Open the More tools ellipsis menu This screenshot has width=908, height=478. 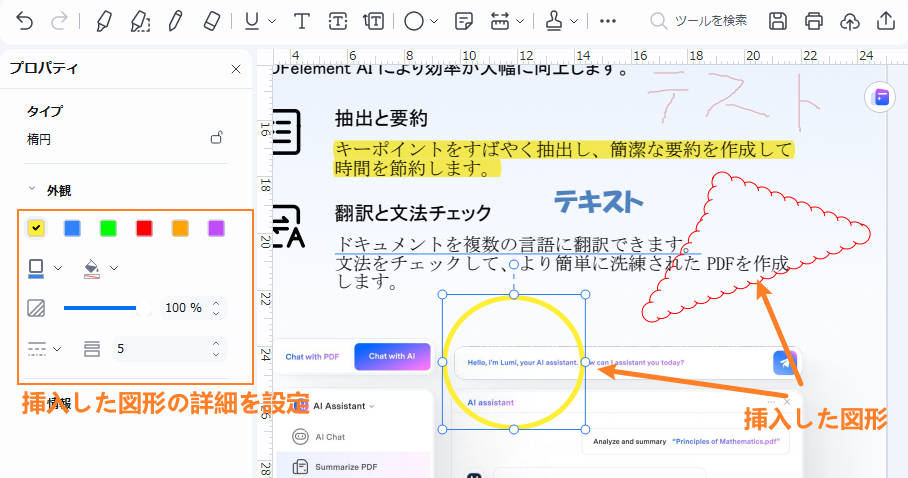coord(607,21)
